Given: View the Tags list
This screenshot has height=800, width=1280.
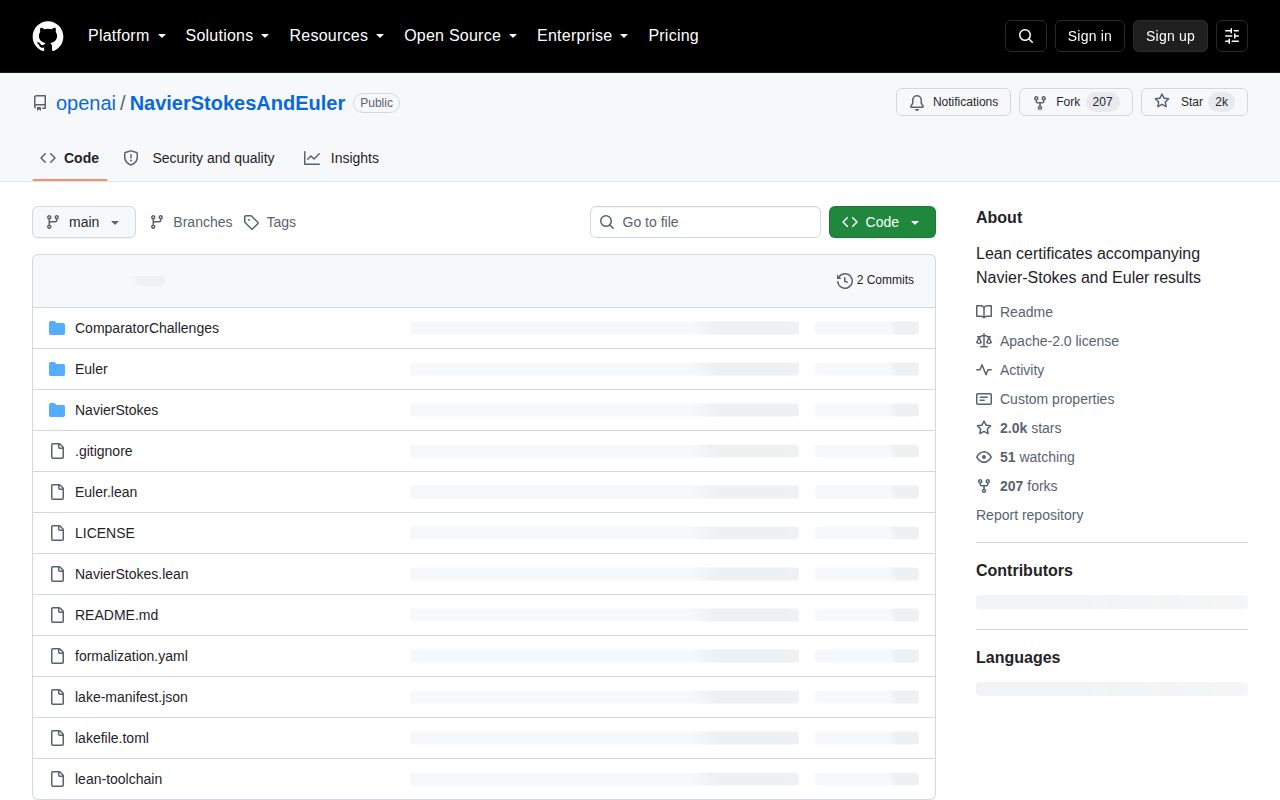Looking at the screenshot, I should [270, 222].
